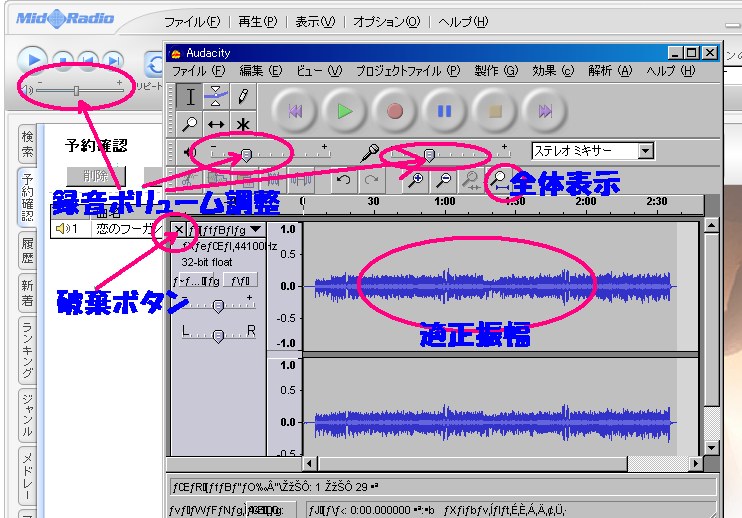742x518 pixels.
Task: Click Audacity Skip to End button
Action: 545,111
